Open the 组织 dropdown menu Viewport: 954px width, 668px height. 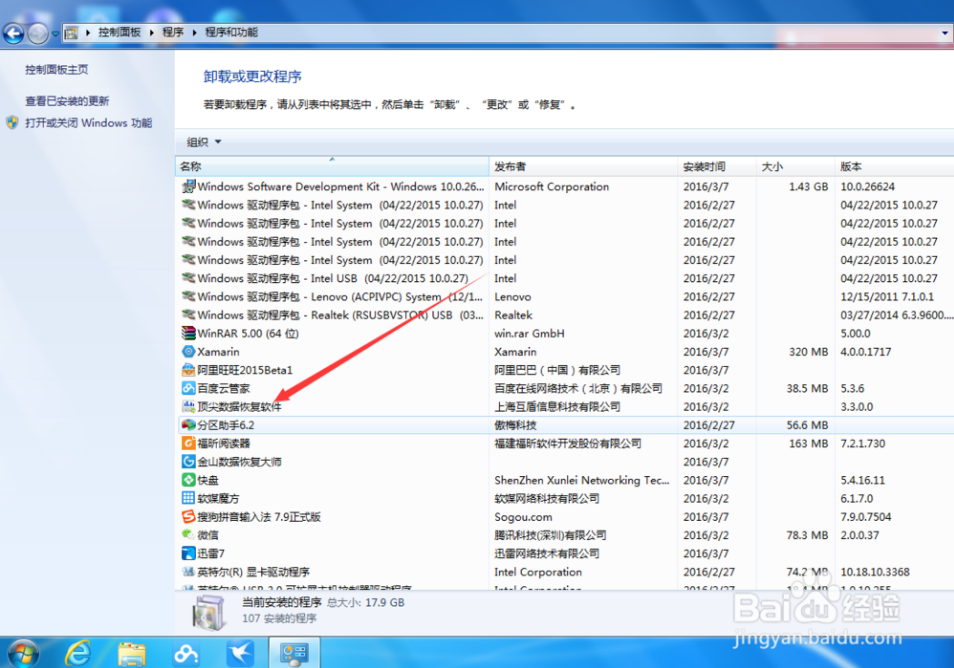click(x=204, y=142)
